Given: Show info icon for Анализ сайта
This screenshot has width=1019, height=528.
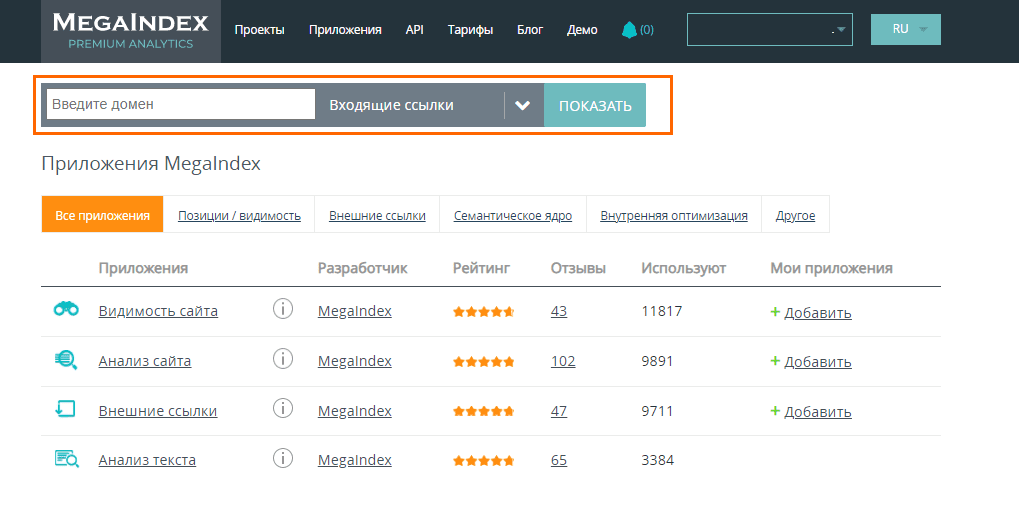Looking at the screenshot, I should click(283, 359).
